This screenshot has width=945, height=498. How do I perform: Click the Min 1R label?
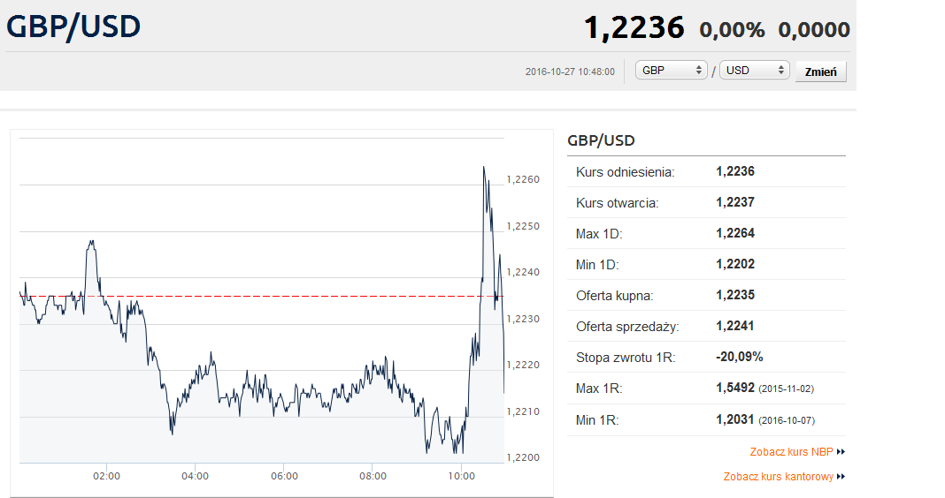[x=597, y=420]
